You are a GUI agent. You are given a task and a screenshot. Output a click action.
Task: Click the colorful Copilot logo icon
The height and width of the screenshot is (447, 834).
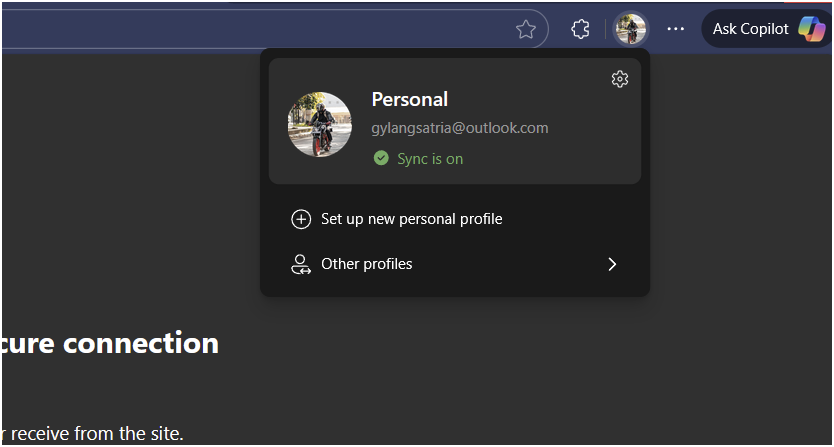point(812,29)
